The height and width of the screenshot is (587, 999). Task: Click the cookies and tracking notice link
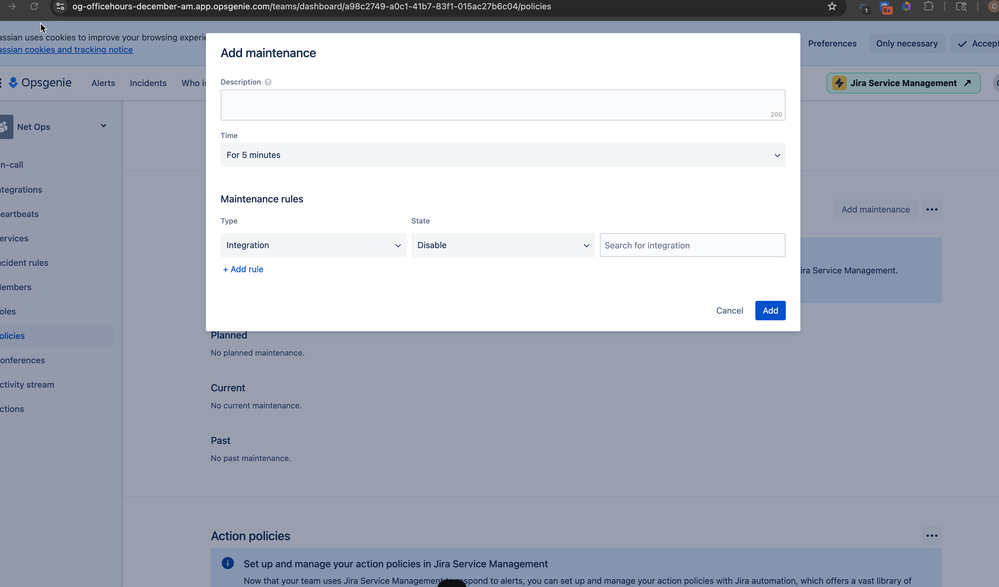[66, 50]
